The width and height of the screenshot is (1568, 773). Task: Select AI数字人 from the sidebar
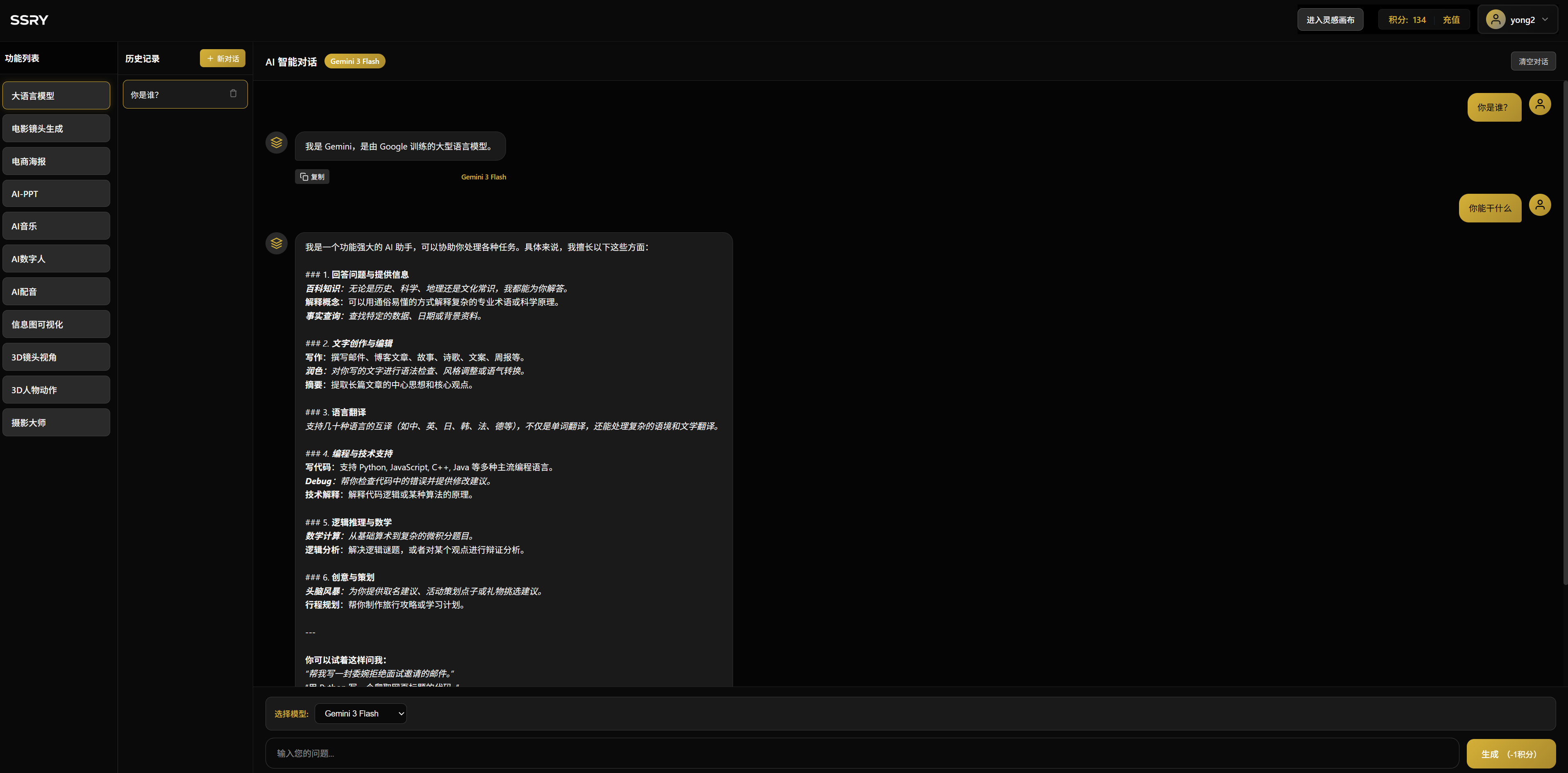[56, 258]
